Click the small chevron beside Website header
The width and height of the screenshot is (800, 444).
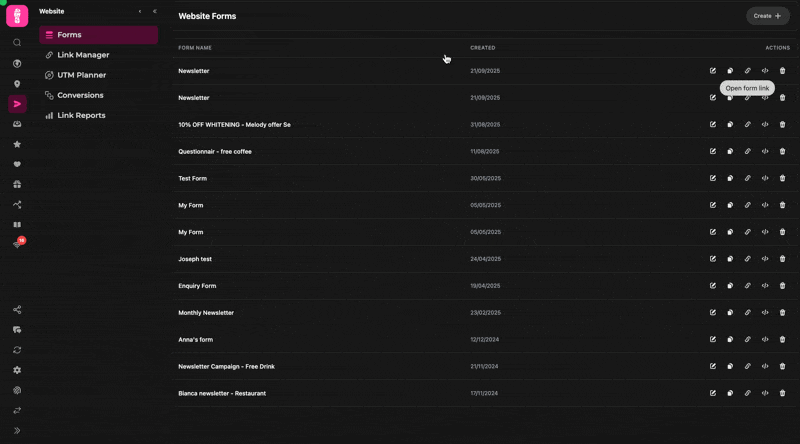(140, 11)
